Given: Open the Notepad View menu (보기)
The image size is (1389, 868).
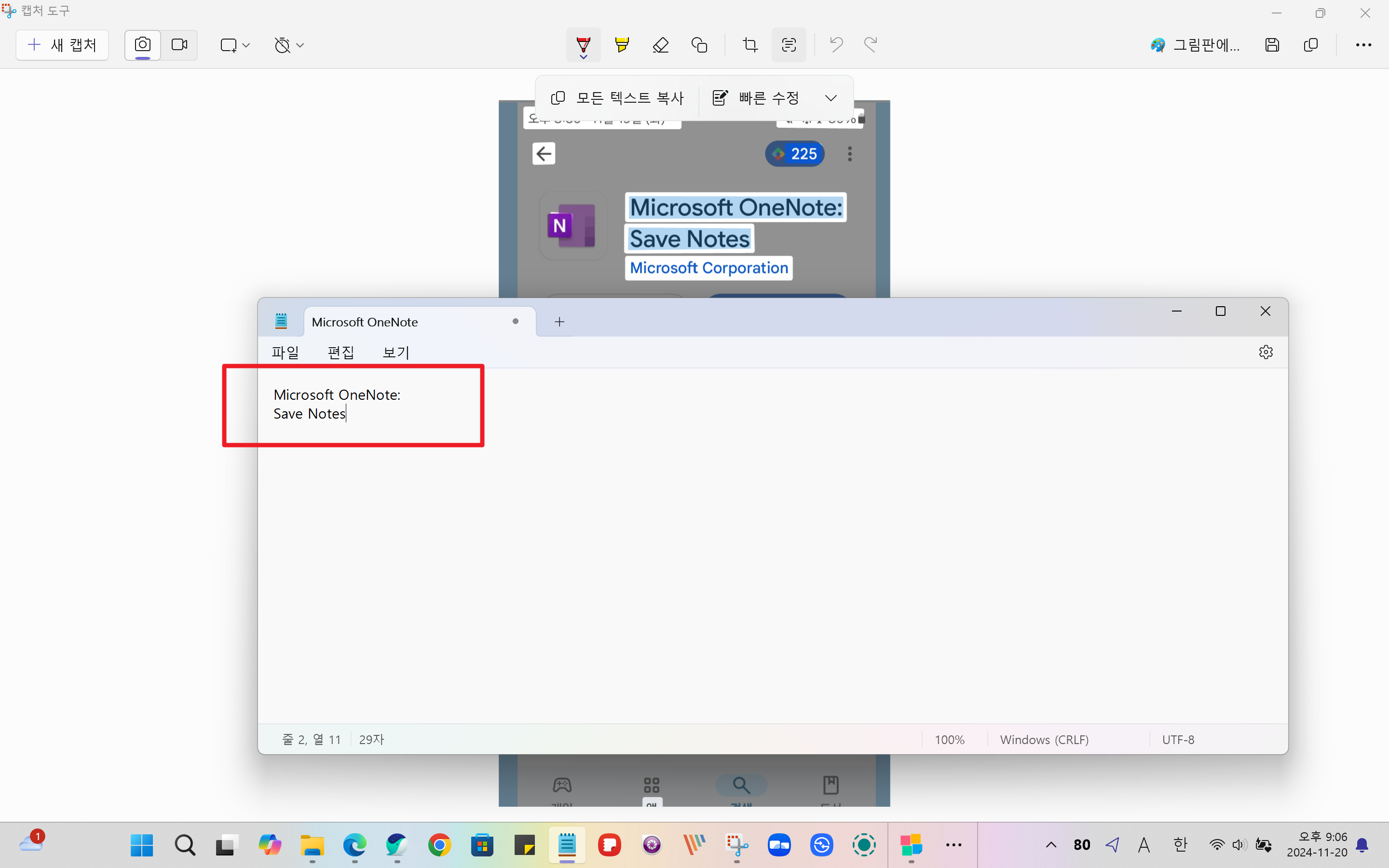Looking at the screenshot, I should click(396, 353).
